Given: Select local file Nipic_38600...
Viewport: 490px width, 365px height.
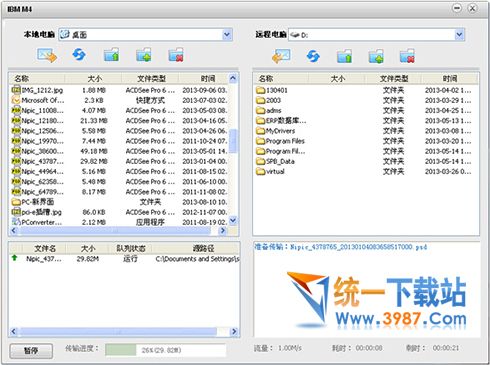Looking at the screenshot, I should coord(120,151).
